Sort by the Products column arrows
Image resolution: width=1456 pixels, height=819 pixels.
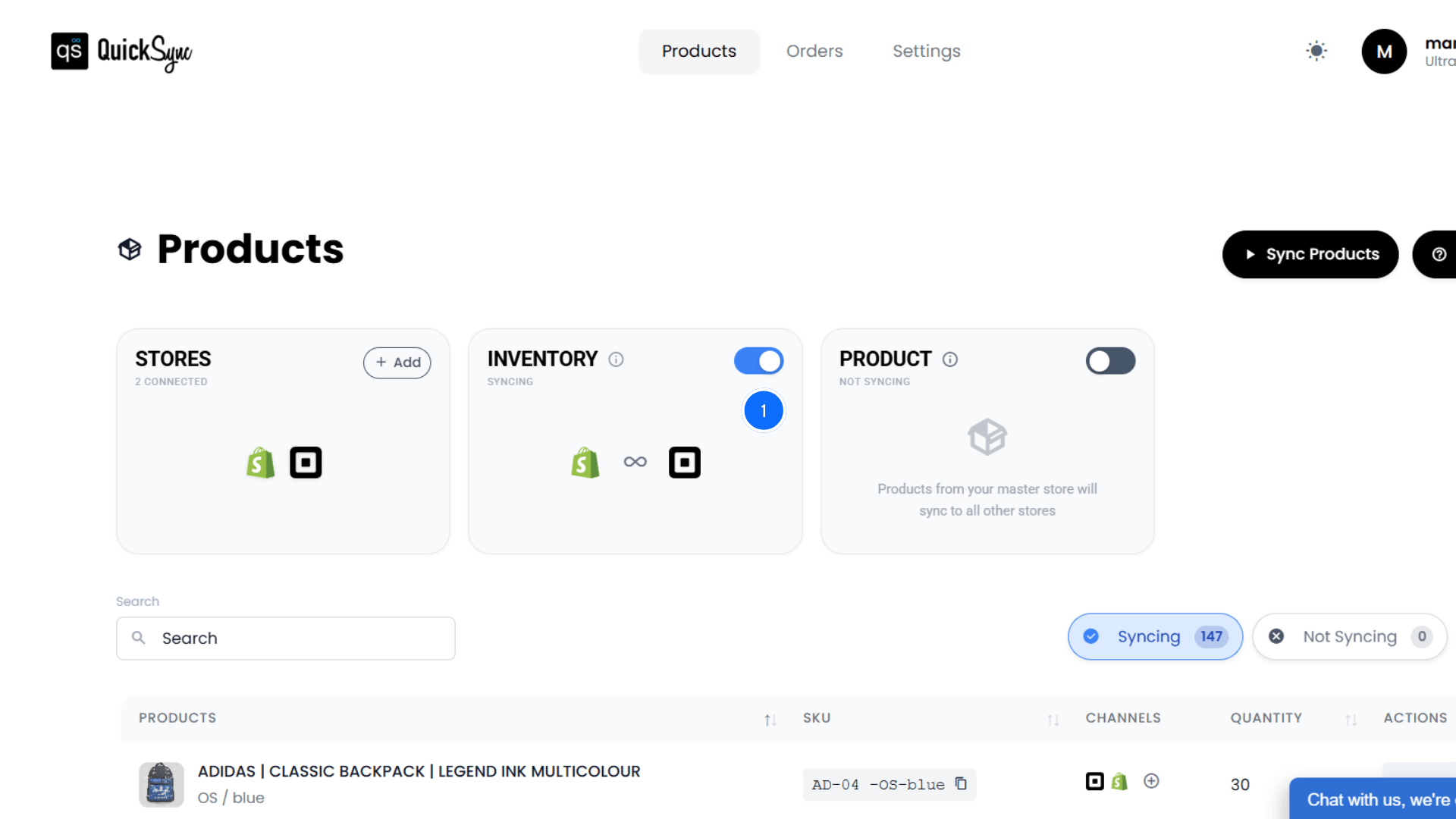point(770,720)
